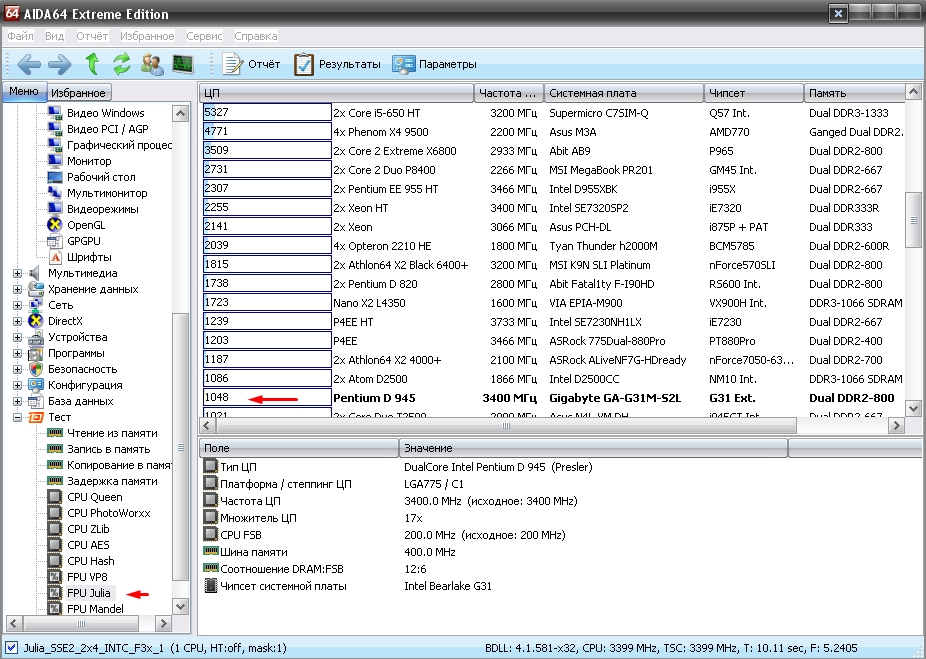Open the Отчёт menu in menu bar

click(92, 36)
